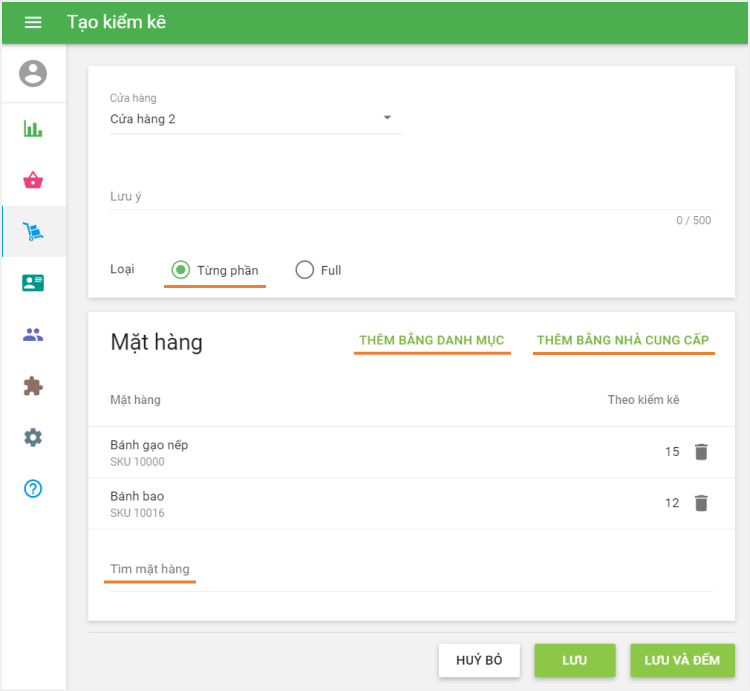
Task: Open the employees ID card icon
Action: tap(33, 283)
